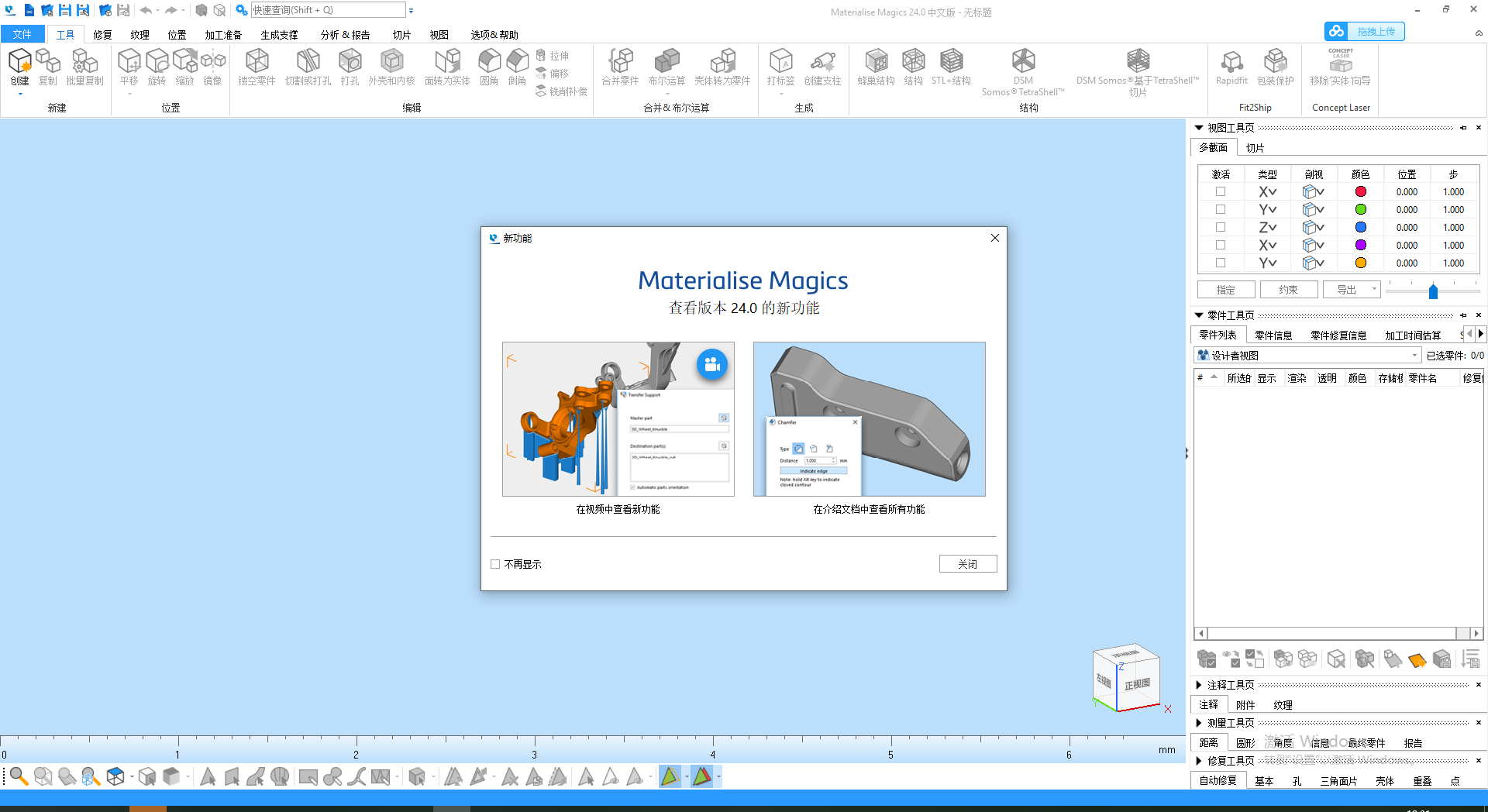Click the 约束 button

[x=1289, y=290]
